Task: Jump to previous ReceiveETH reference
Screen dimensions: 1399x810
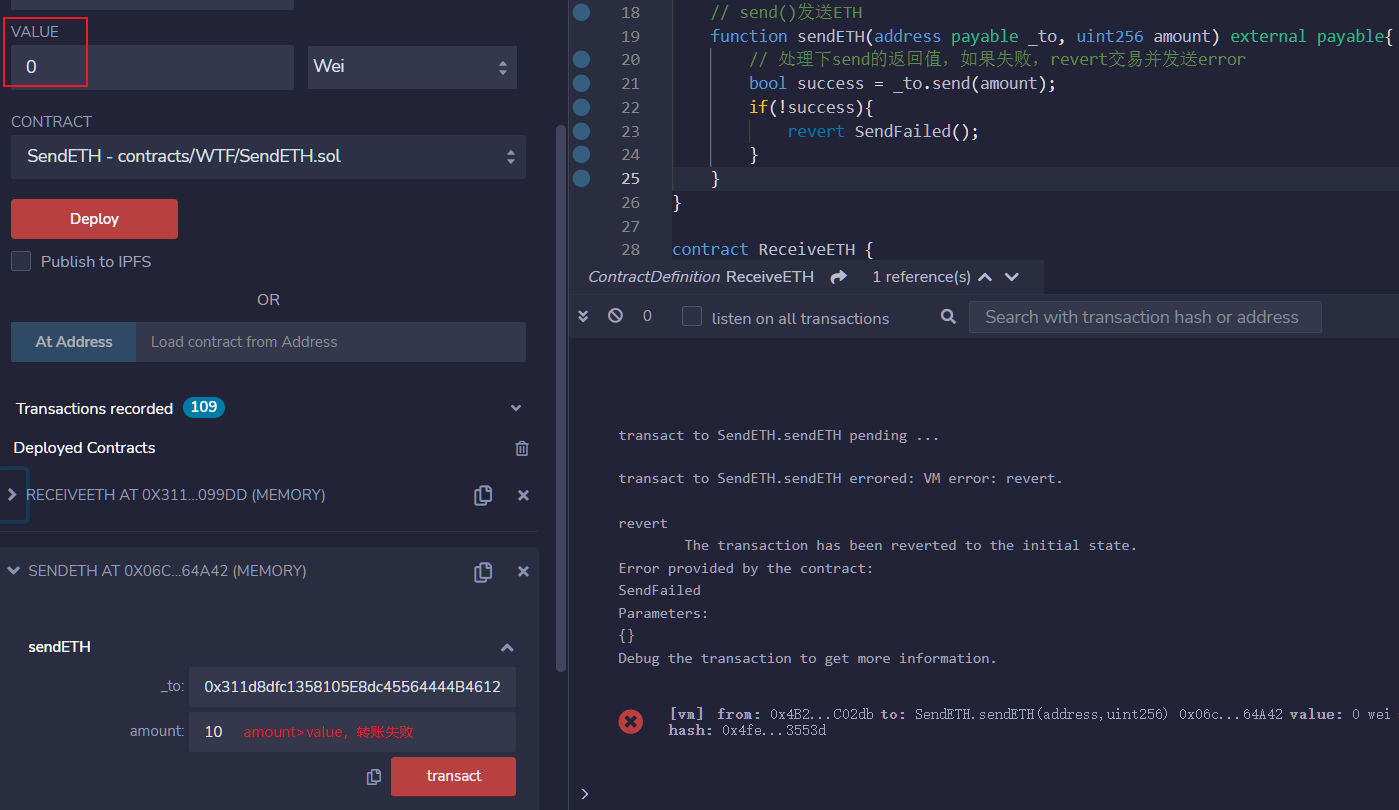Action: click(x=985, y=277)
